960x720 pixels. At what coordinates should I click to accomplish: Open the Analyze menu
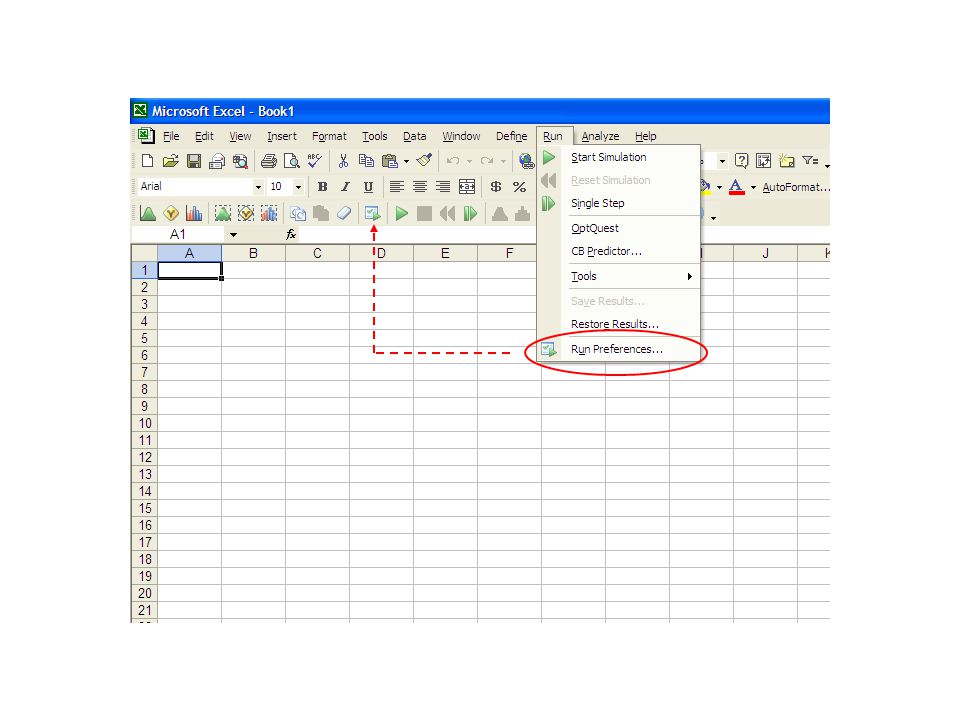coord(600,136)
